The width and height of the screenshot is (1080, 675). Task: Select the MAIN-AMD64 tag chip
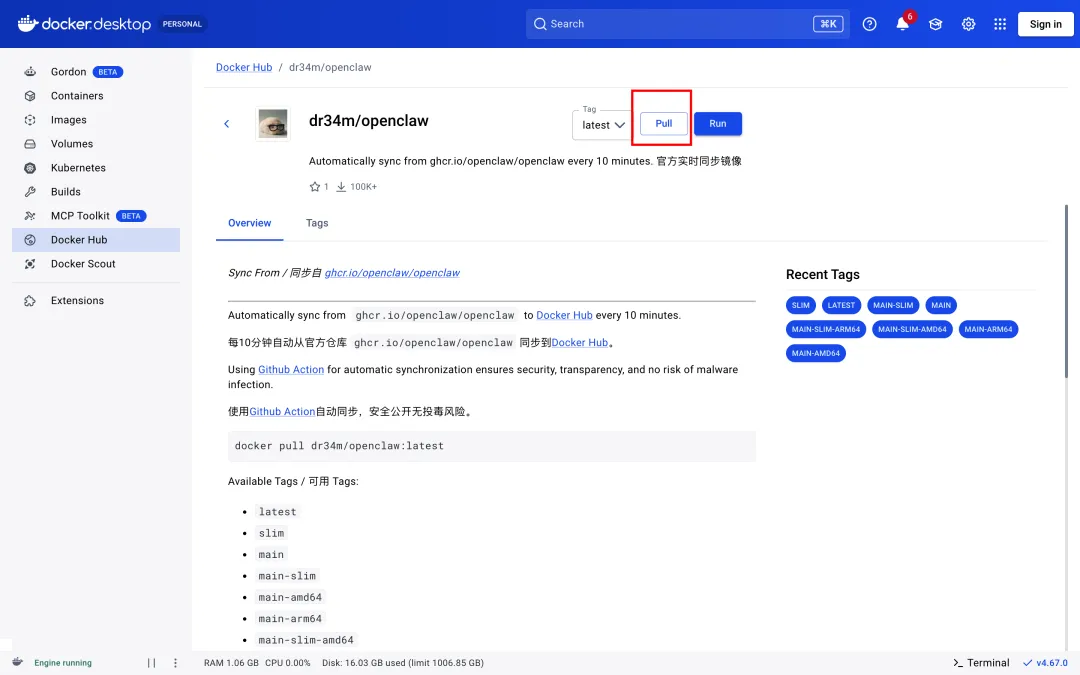(816, 353)
